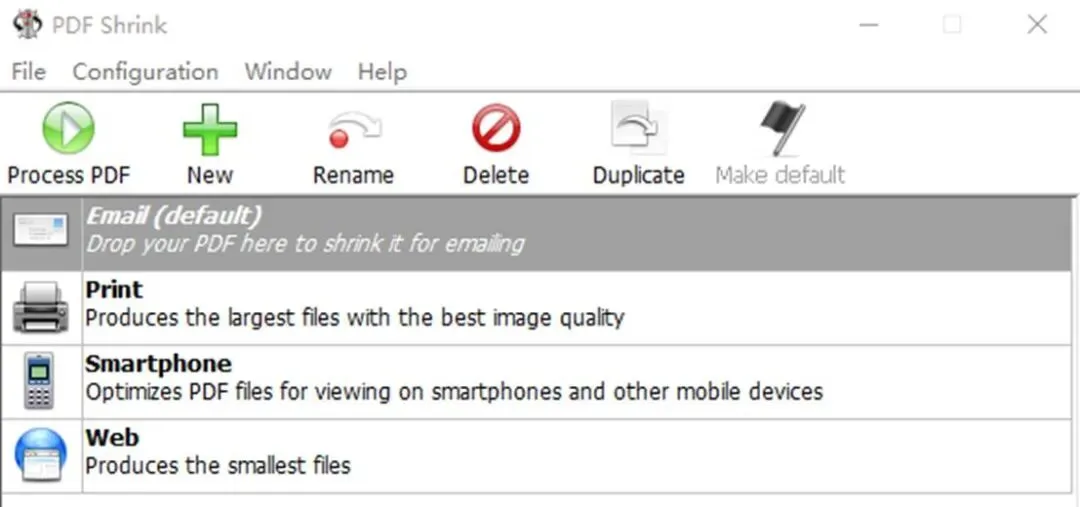Select the Email envelope icon
The height and width of the screenshot is (507, 1080).
pos(41,231)
